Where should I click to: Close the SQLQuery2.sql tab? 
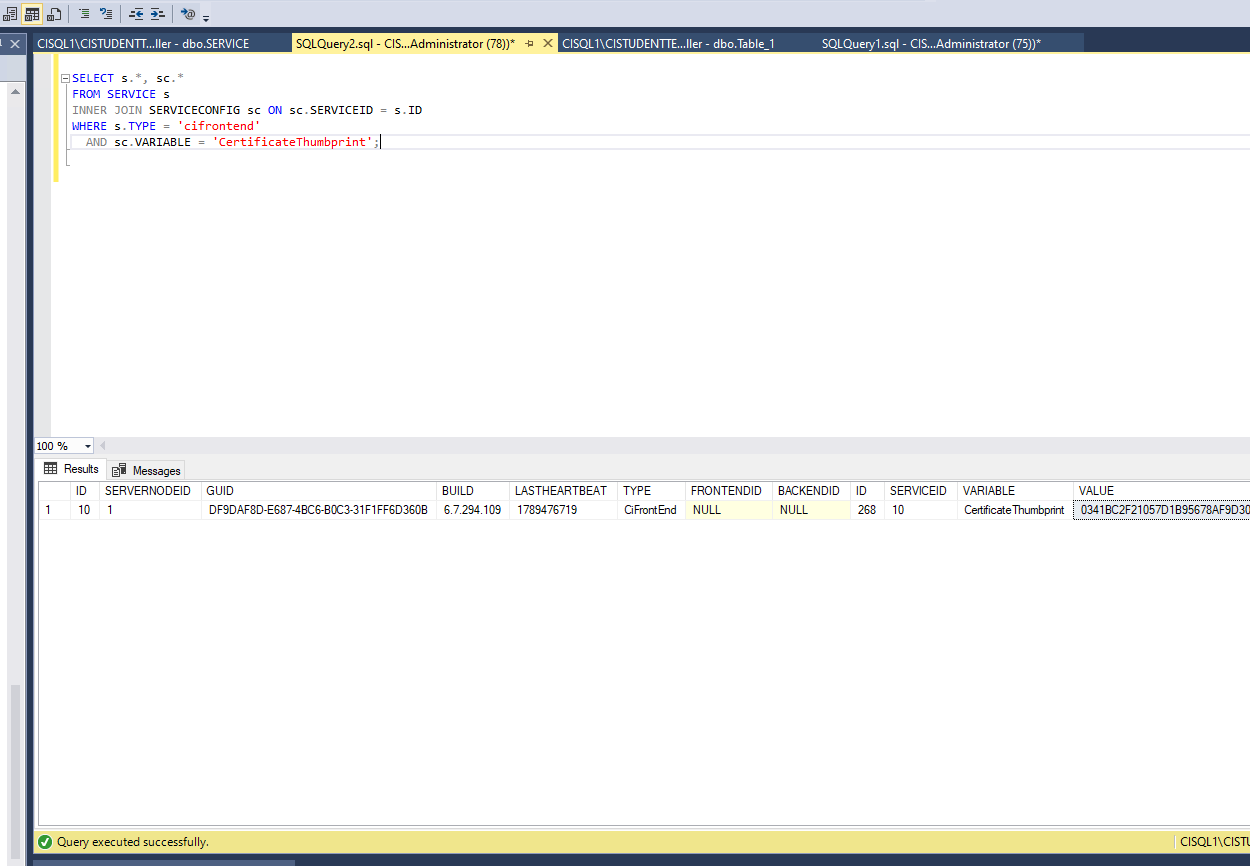548,44
